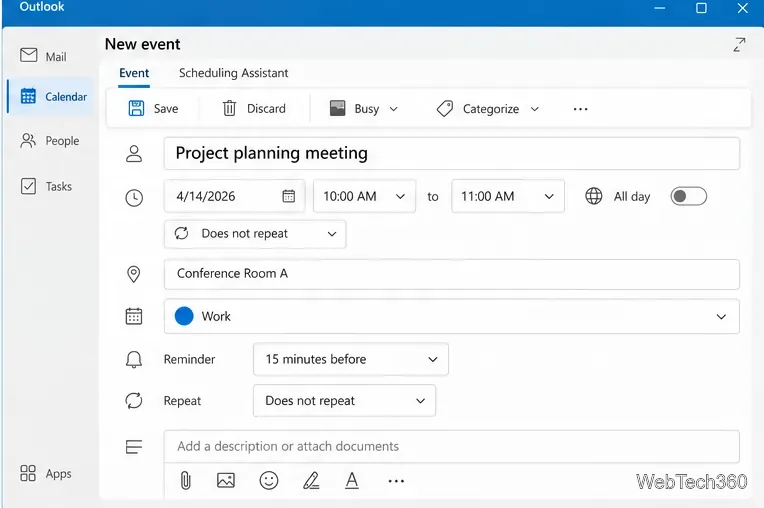764x508 pixels.
Task: Click the All day label text
Action: 631,196
